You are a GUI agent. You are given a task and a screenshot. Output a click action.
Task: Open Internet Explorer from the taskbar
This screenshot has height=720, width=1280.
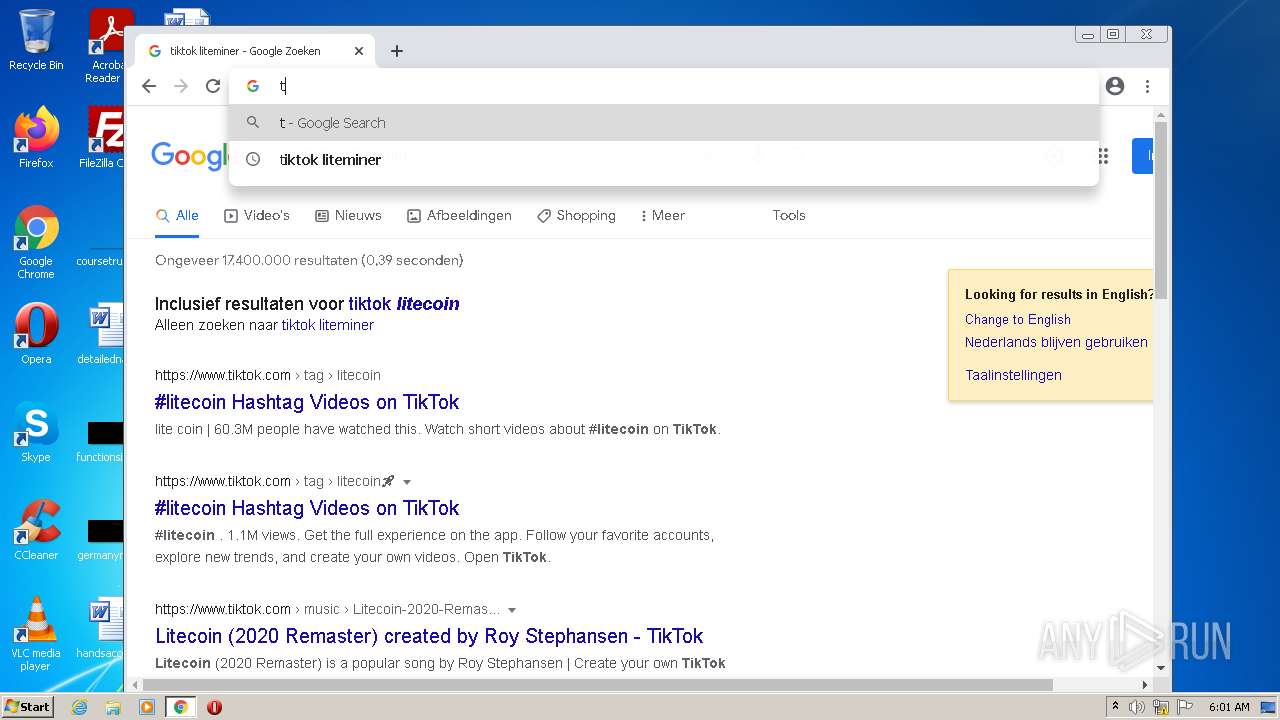[x=79, y=707]
